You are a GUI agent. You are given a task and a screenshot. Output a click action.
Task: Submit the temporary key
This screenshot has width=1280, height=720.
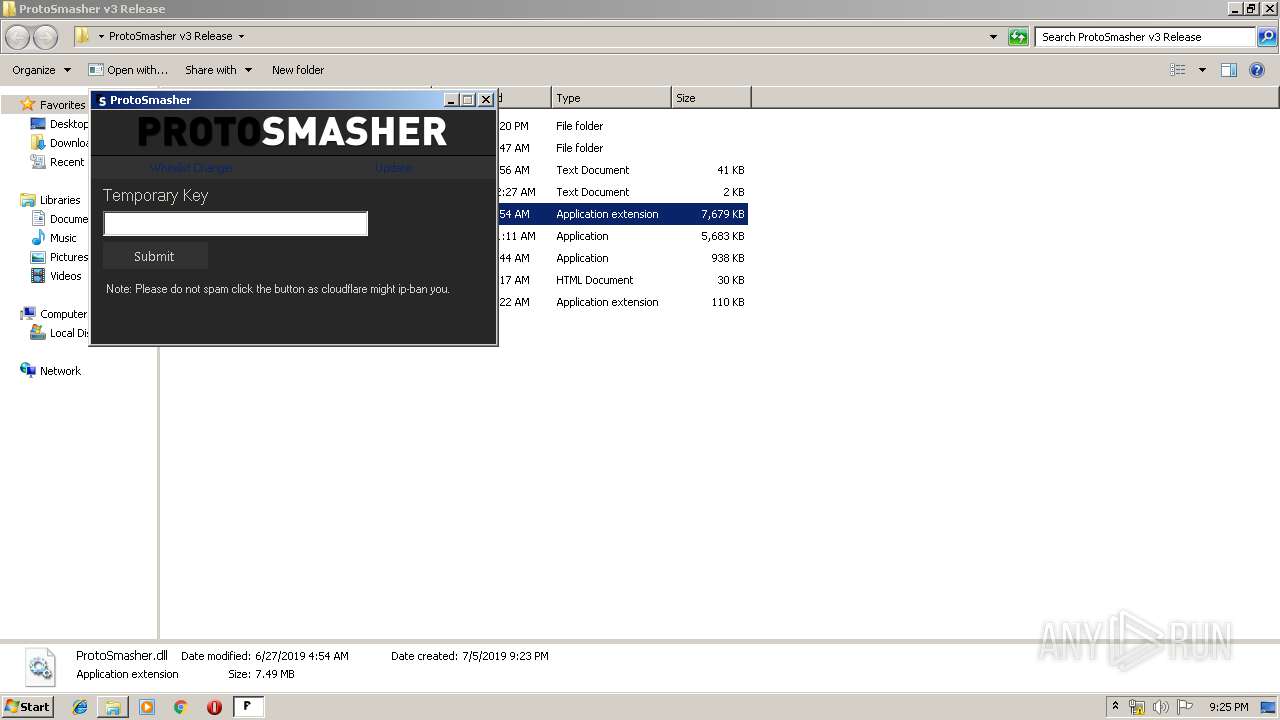pos(154,256)
